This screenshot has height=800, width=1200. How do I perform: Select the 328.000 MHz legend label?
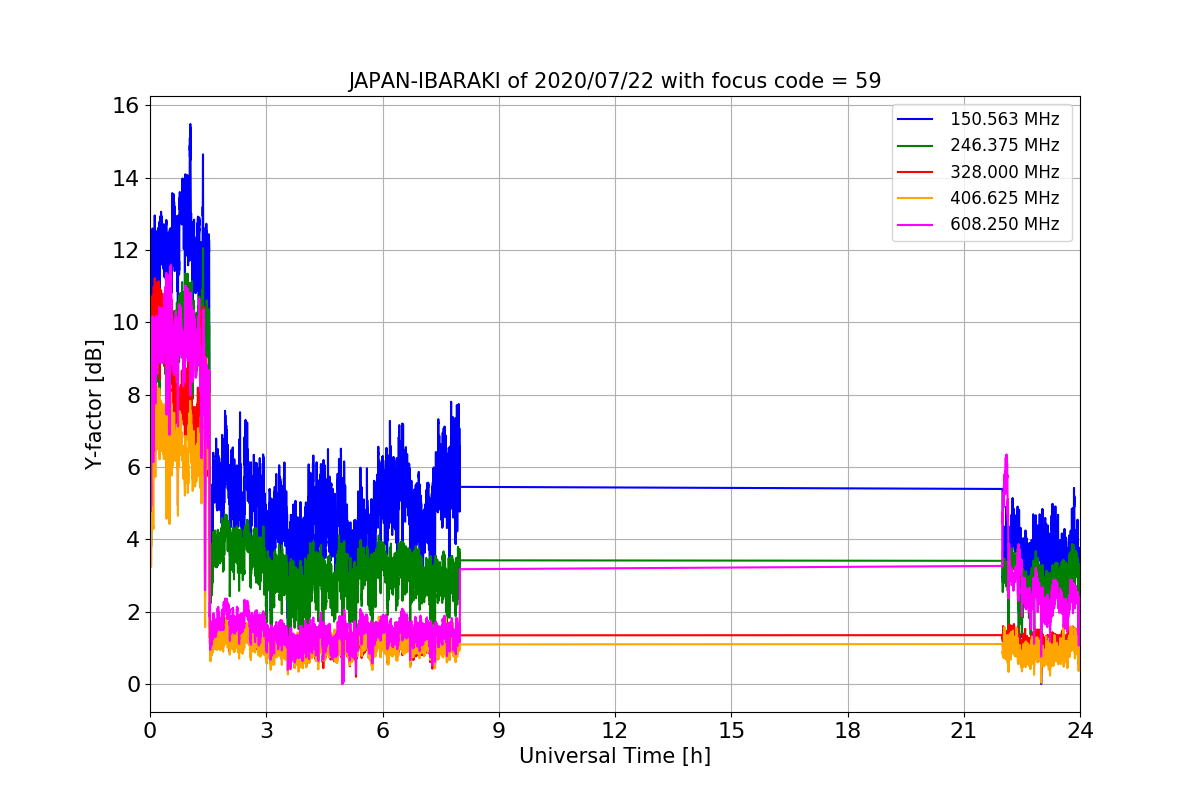1004,171
